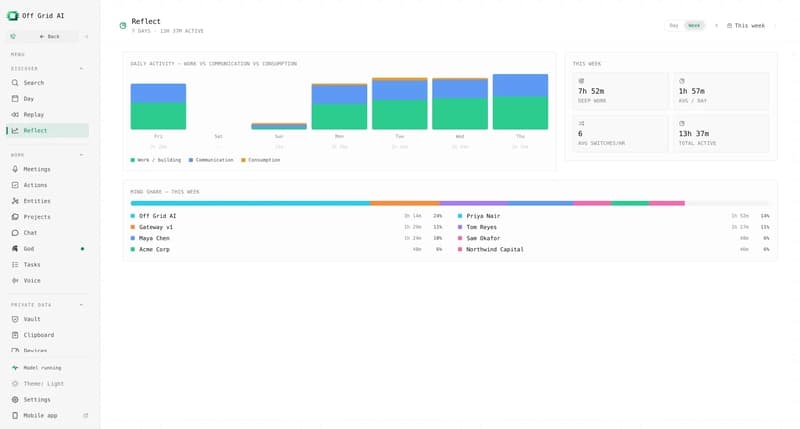Click the Deep Work stat icon

[x=581, y=81]
